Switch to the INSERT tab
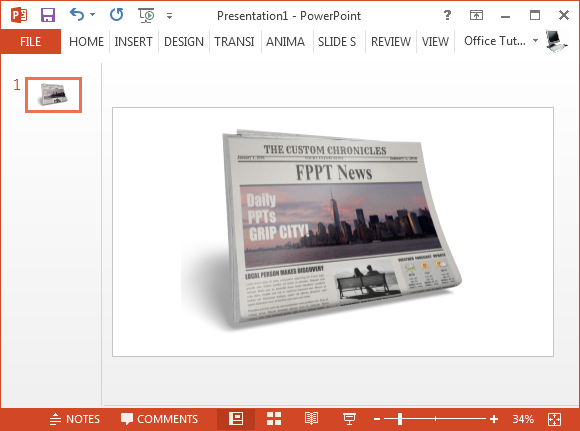Viewport: 580px width, 431px height. coord(133,41)
